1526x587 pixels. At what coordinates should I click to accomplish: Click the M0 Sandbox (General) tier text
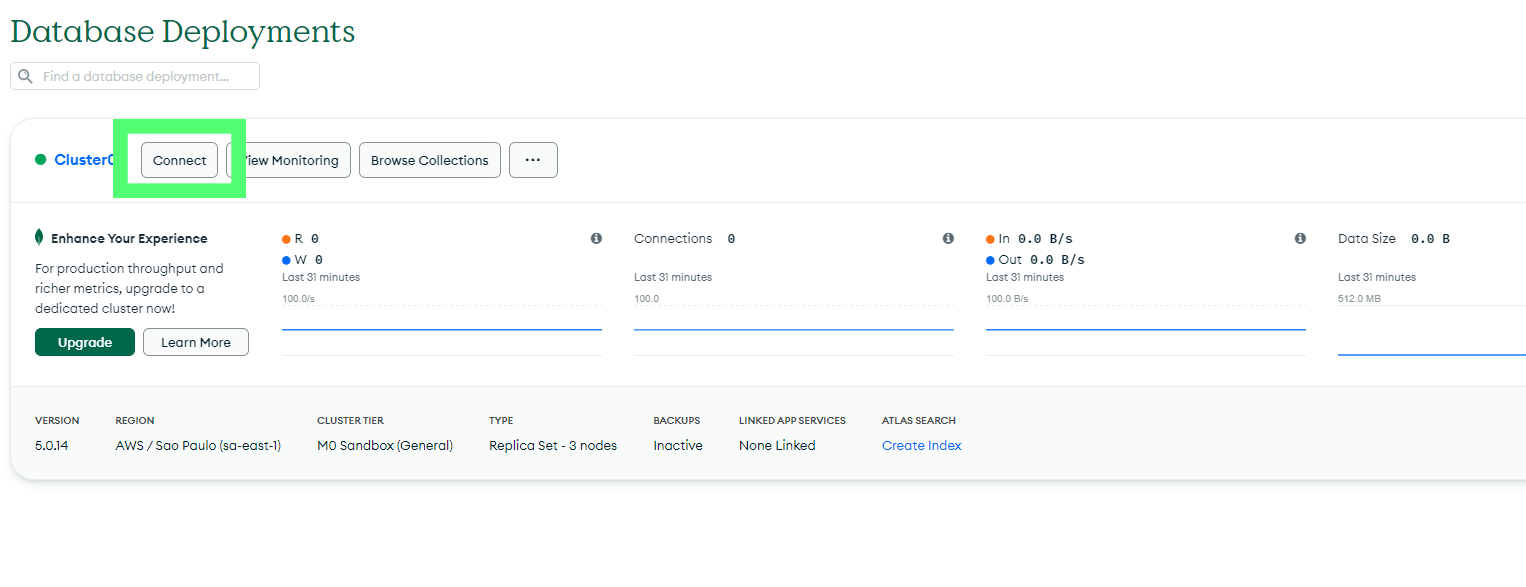[x=385, y=445]
